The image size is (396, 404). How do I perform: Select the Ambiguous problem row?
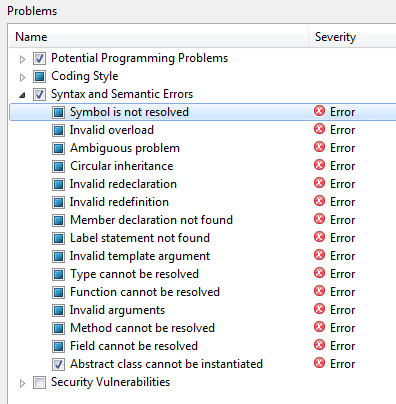[202, 148]
